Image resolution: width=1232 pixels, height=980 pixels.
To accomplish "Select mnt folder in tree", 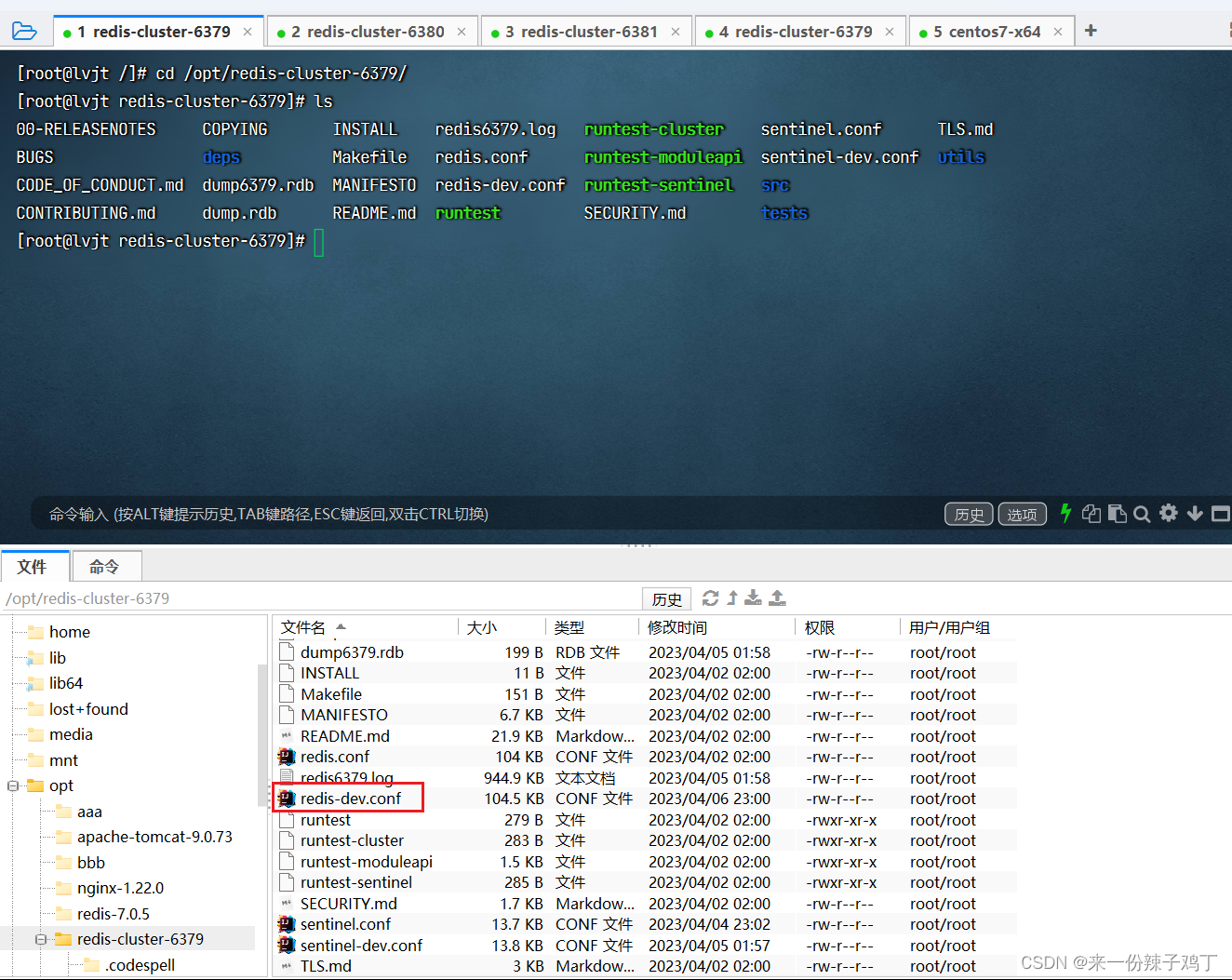I will click(63, 760).
